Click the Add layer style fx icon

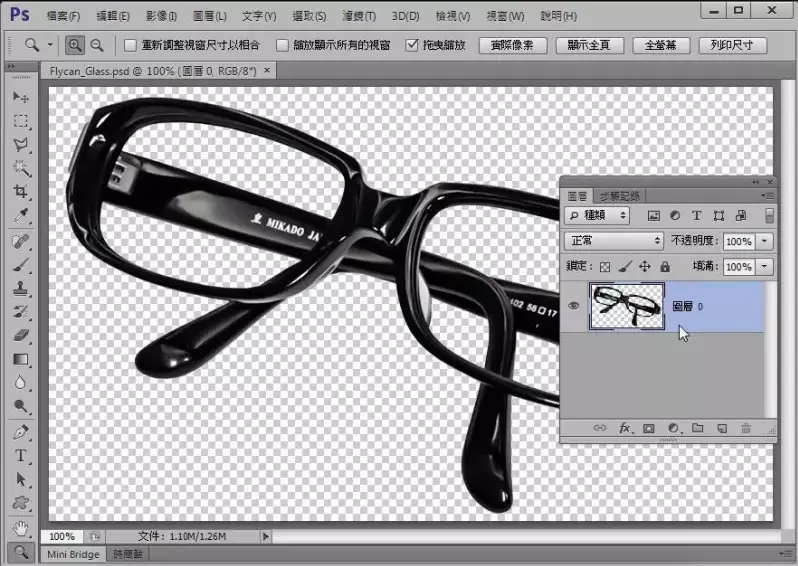(x=625, y=428)
